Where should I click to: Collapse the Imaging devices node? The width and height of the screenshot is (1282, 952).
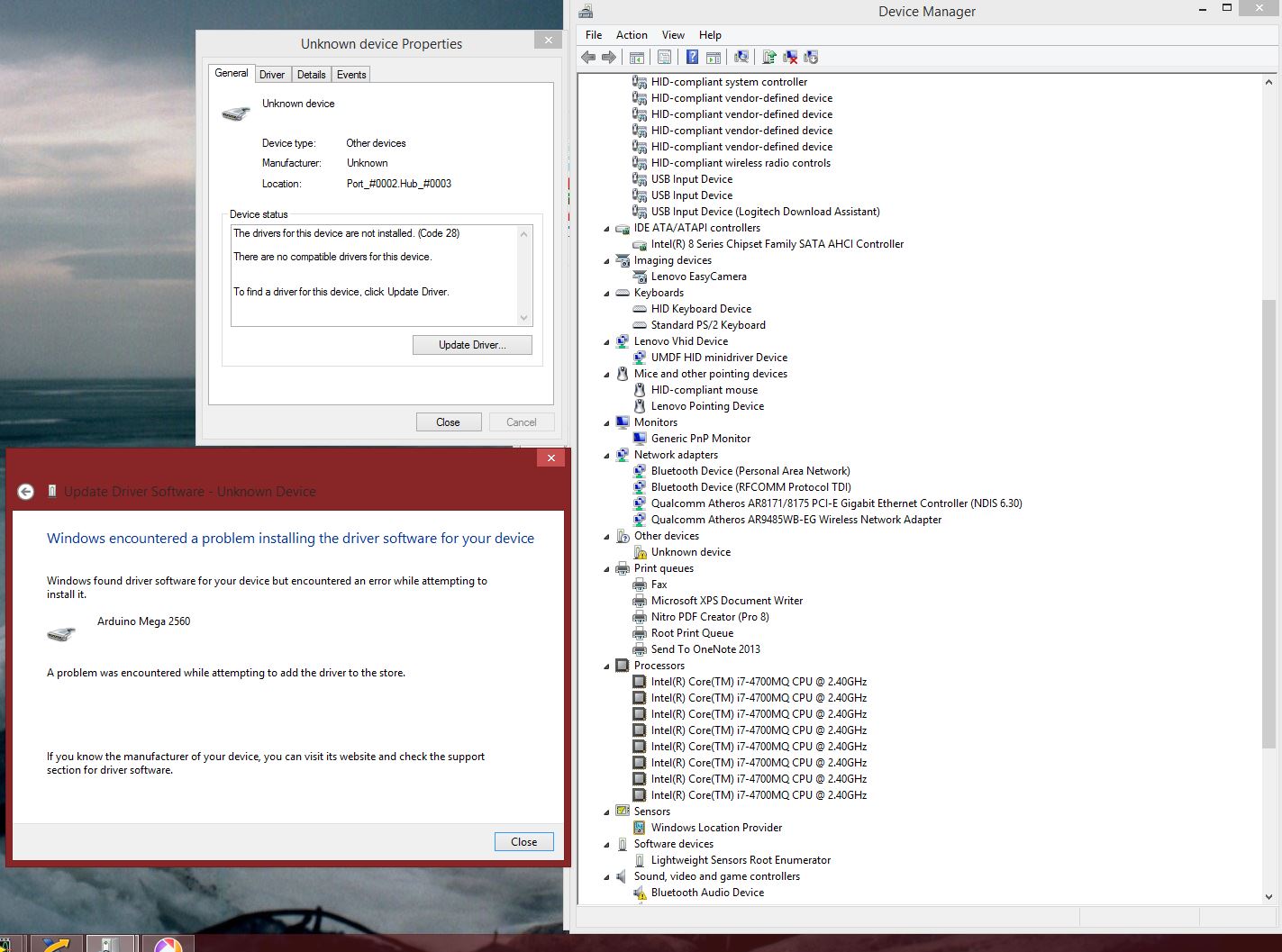click(x=607, y=261)
